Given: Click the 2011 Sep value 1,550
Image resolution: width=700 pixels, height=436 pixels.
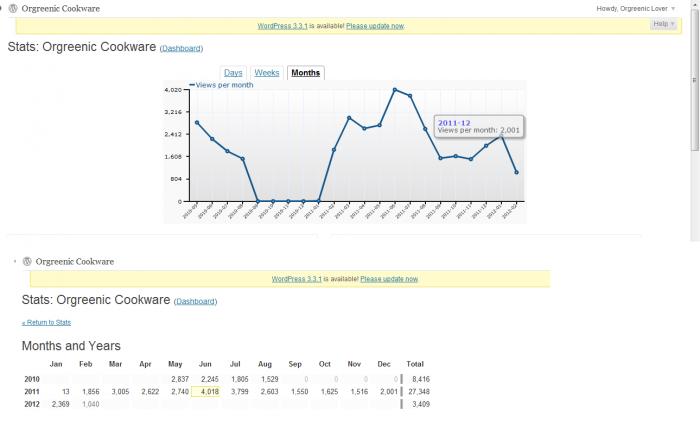Looking at the screenshot, I should [300, 391].
